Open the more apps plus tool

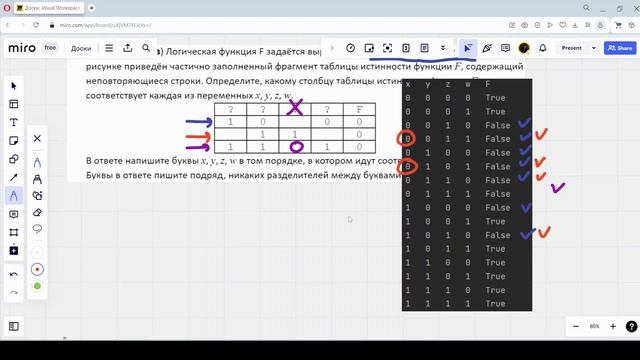[13, 250]
